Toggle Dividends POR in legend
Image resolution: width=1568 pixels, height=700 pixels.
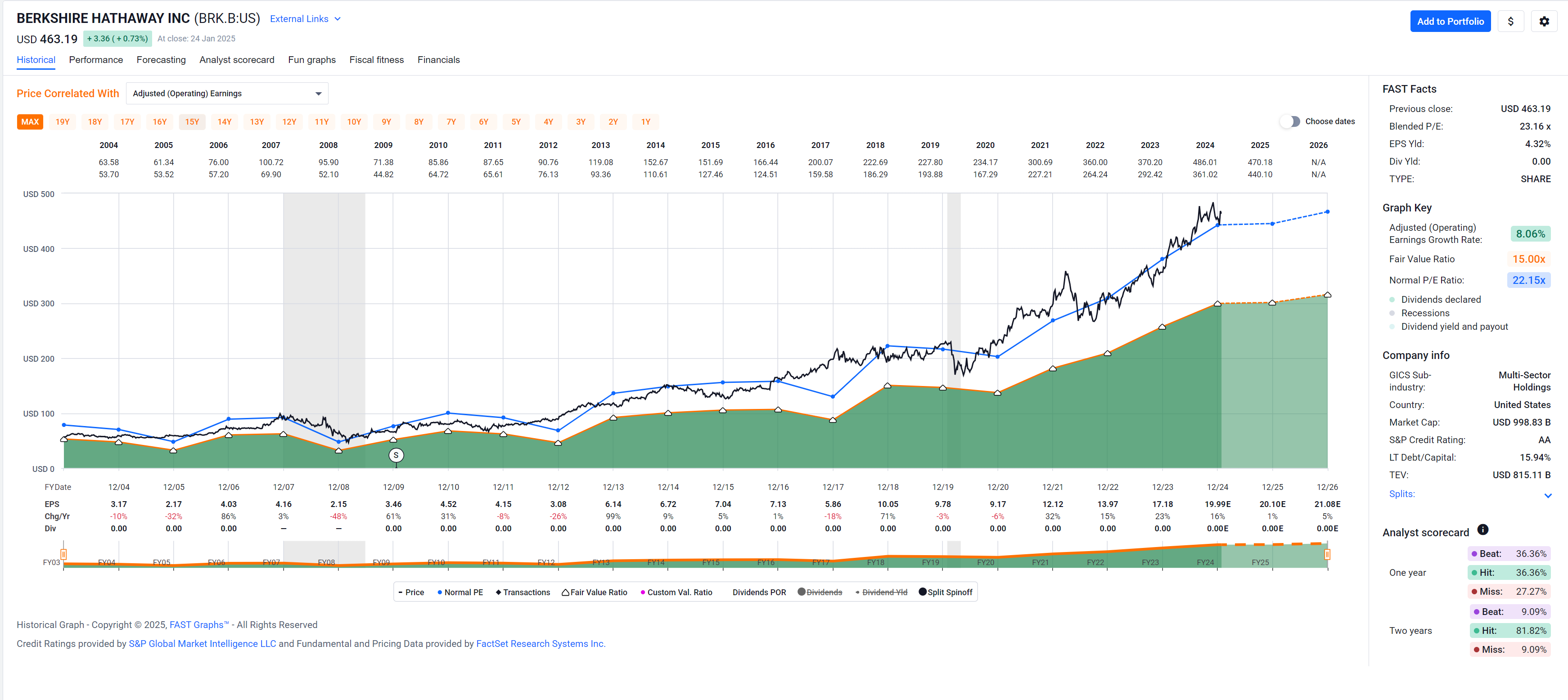(x=758, y=592)
